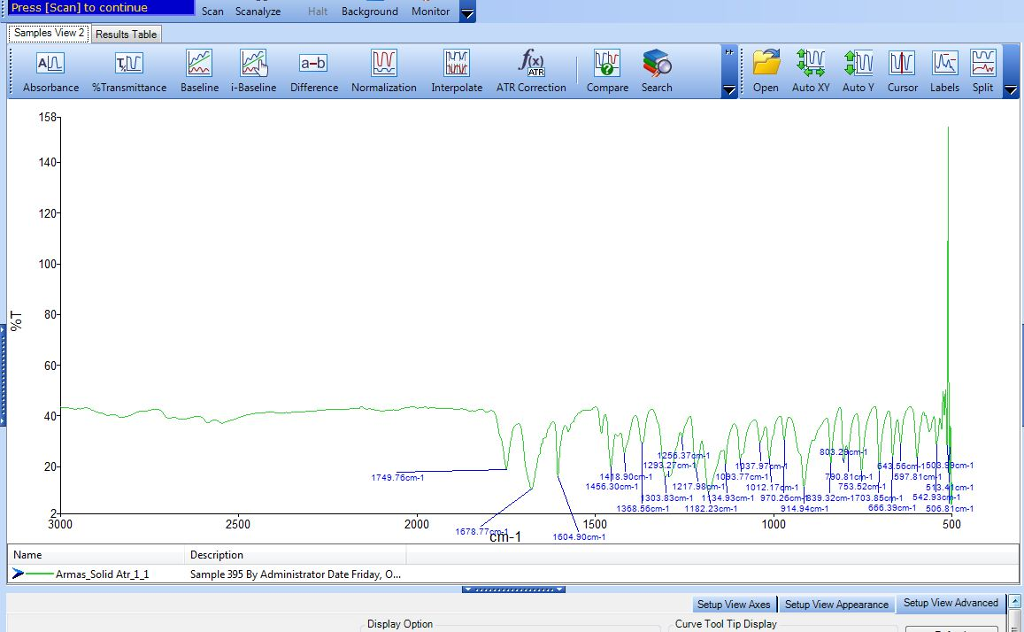
Task: Apply the Baseline correction tool
Action: coord(199,71)
